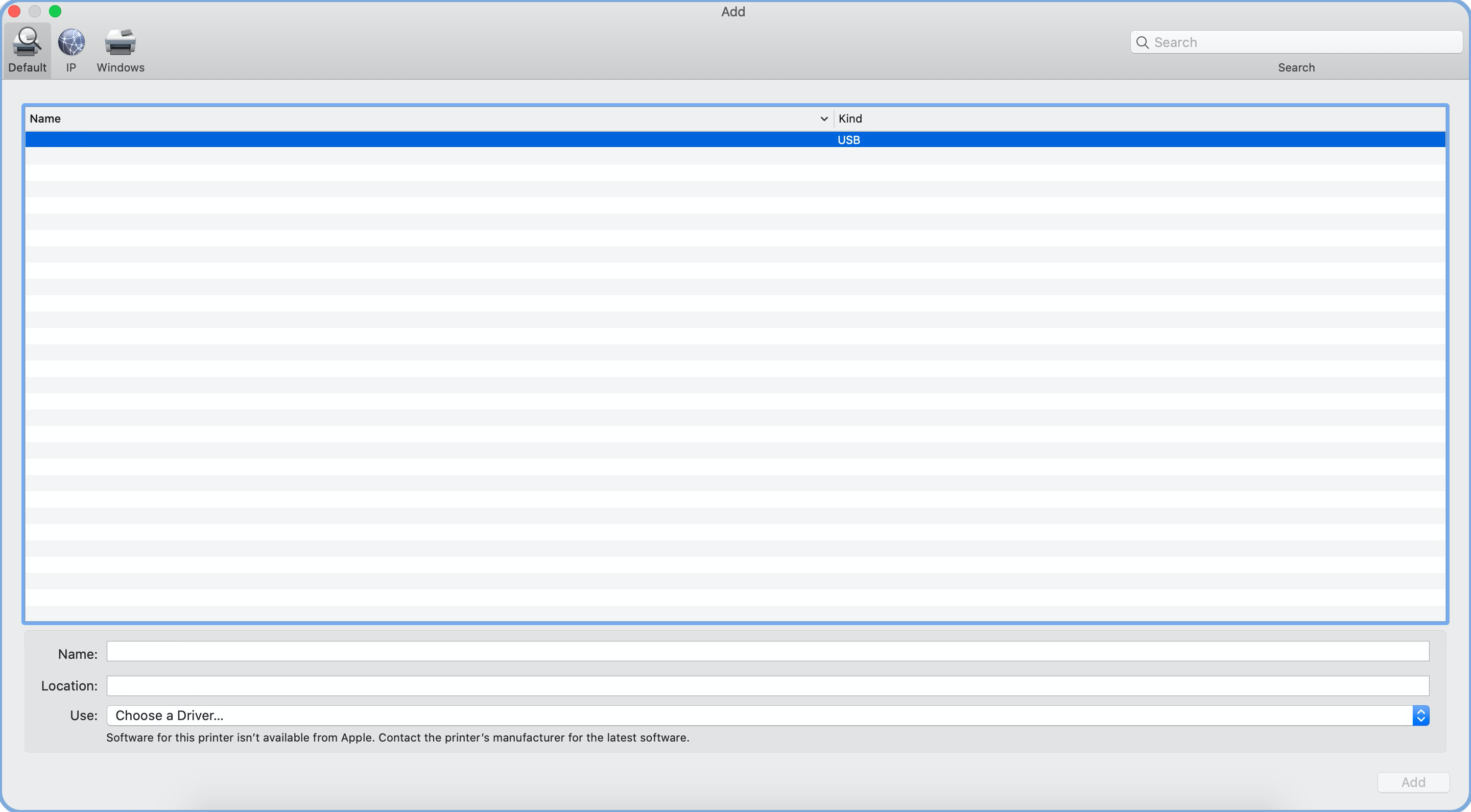Switch to the IP globe icon
Viewport: 1471px width, 812px height.
(x=71, y=42)
